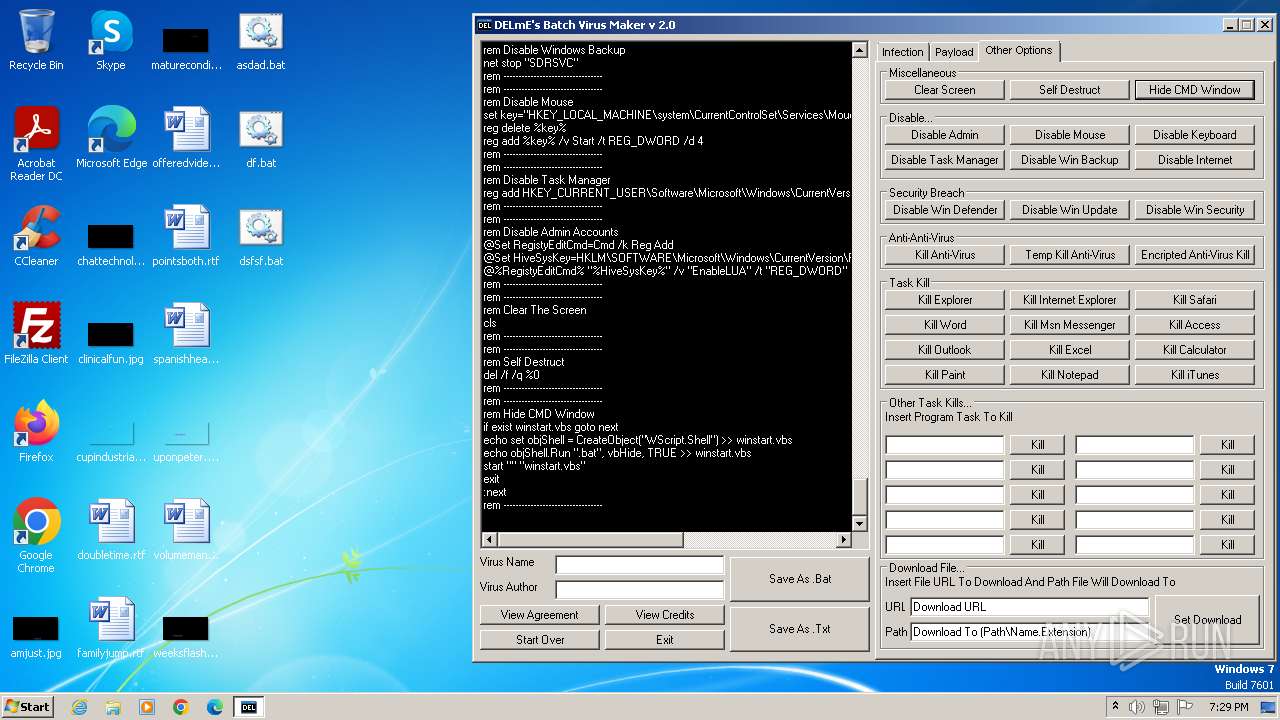Click the Disable Task Manager button
1280x720 pixels.
(945, 160)
